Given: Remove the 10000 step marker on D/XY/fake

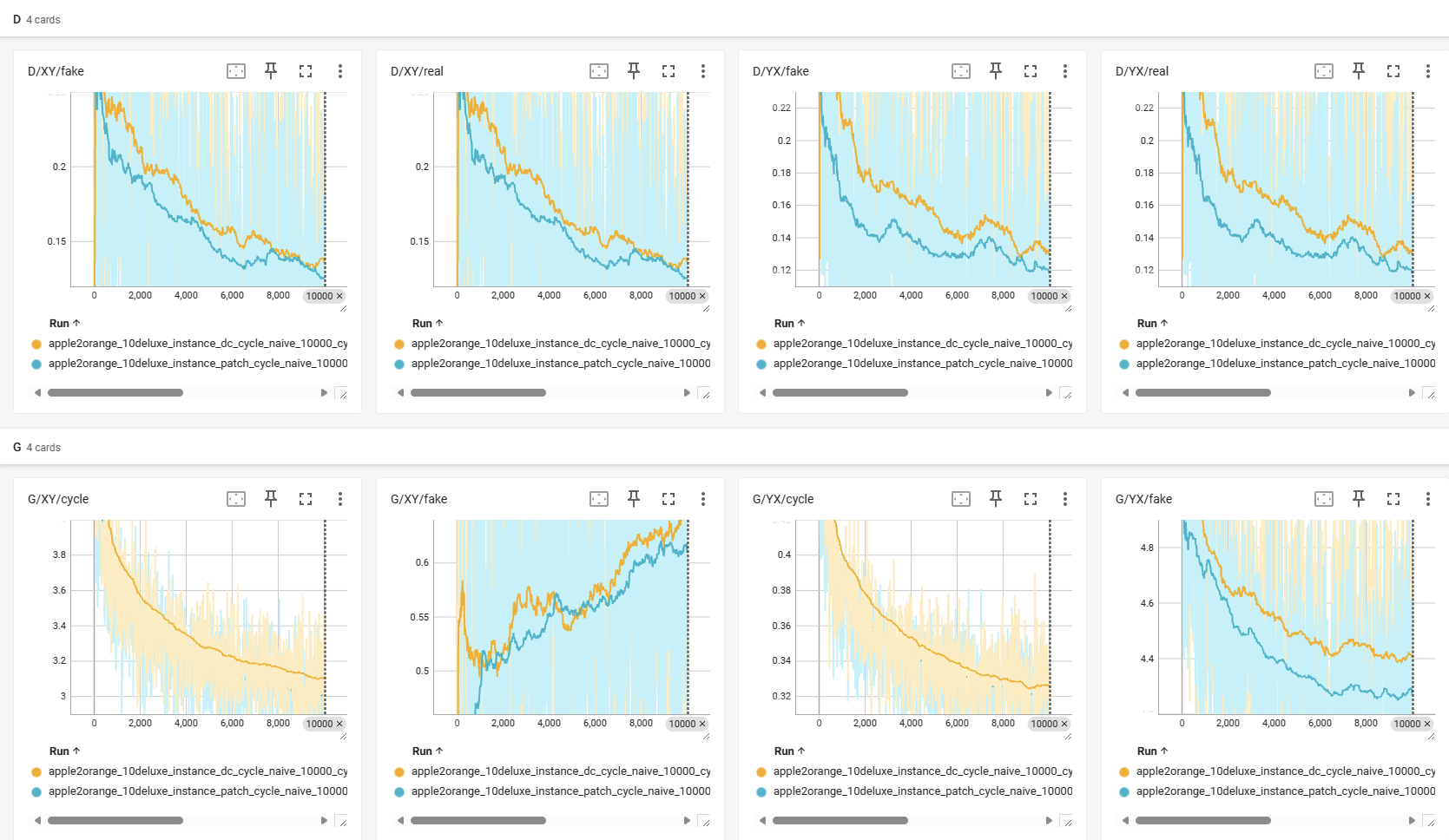Looking at the screenshot, I should (x=339, y=296).
